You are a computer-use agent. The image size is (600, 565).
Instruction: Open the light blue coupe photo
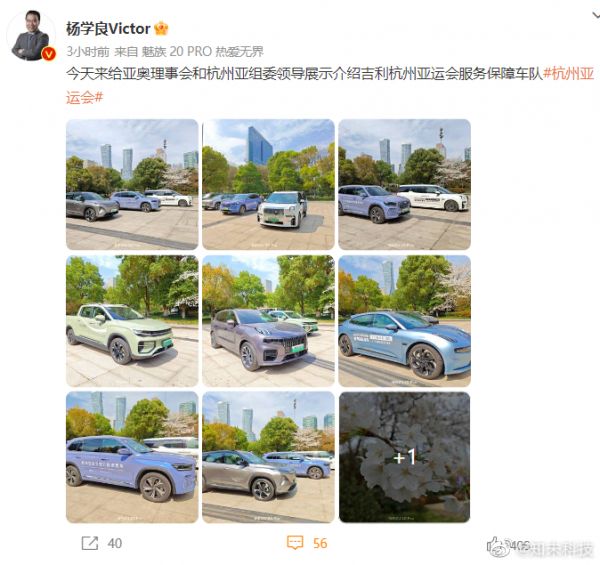click(x=404, y=321)
